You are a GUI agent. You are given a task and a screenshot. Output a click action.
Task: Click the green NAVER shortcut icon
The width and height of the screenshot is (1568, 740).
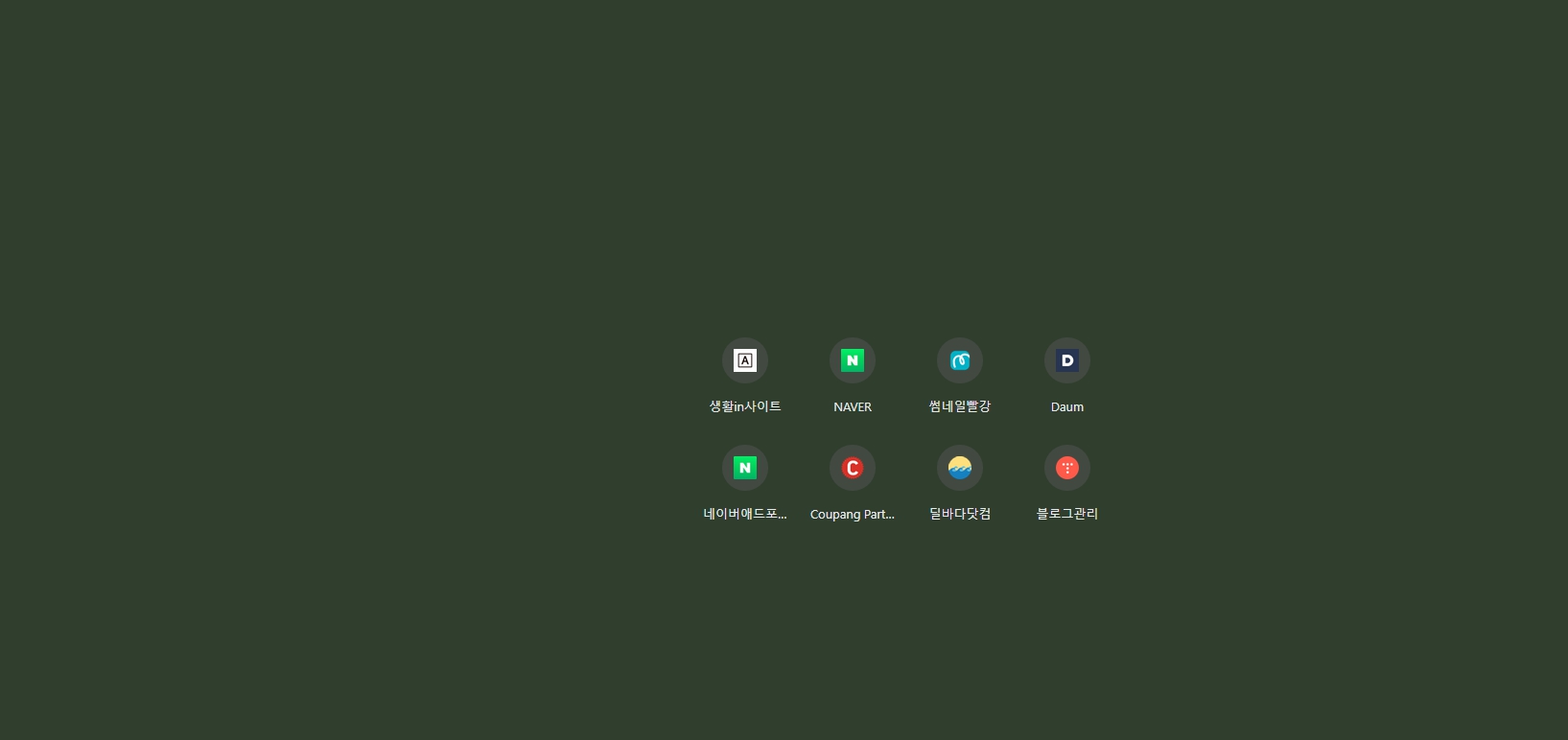[853, 360]
